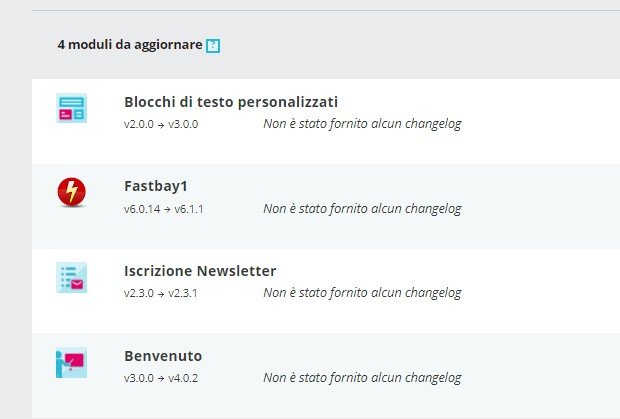Click the target version v3.0.0 of Blocchi di testo
This screenshot has width=620, height=419.
pos(185,124)
